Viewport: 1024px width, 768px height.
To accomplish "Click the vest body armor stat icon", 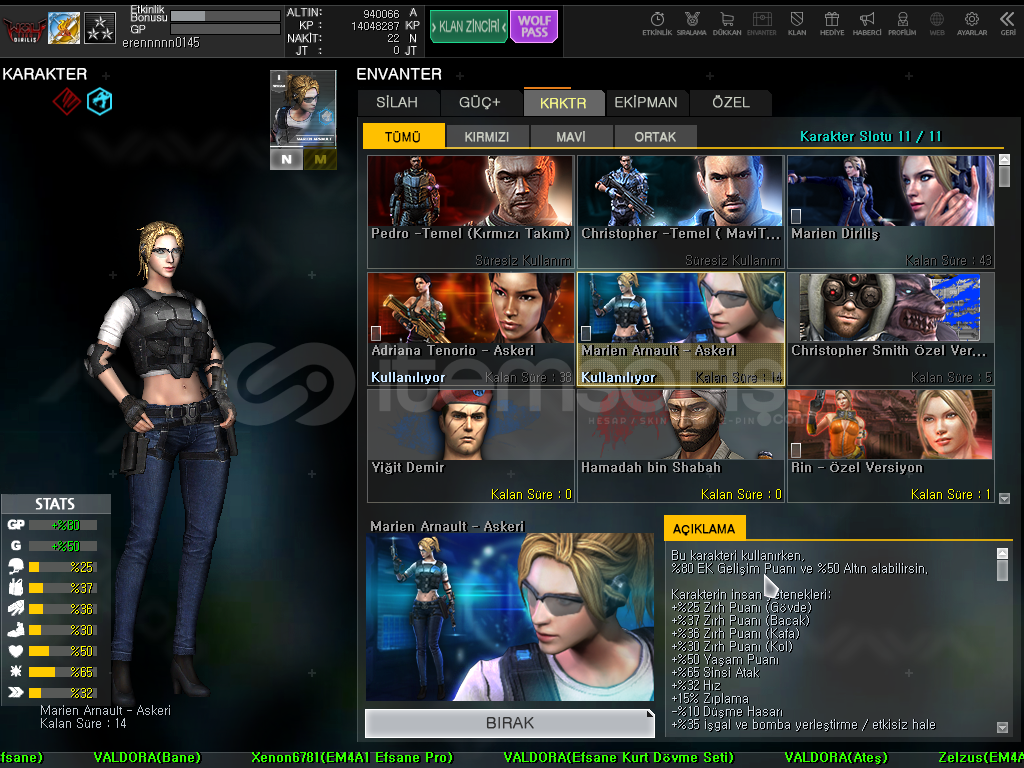I will click(x=16, y=588).
